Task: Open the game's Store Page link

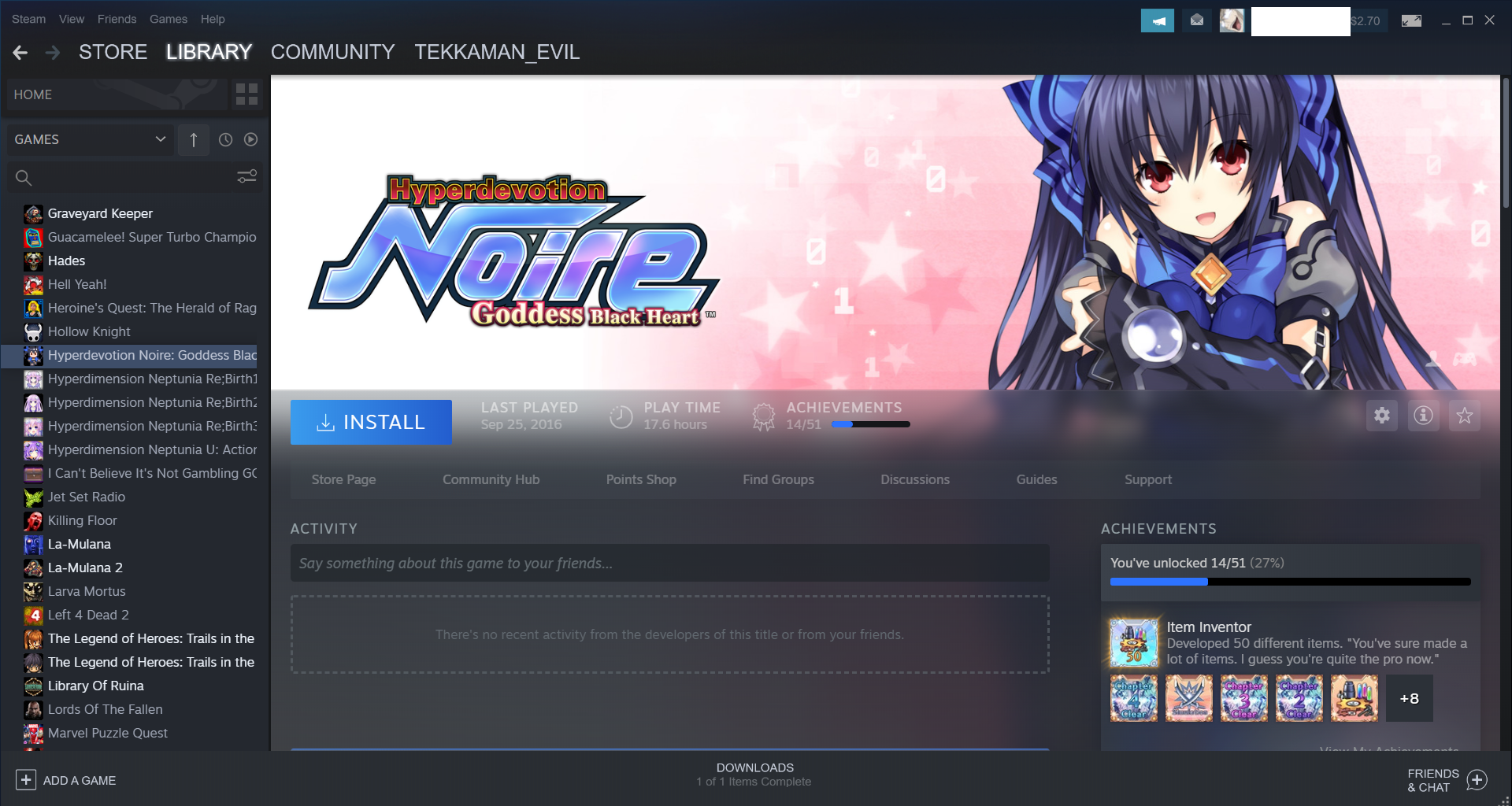Action: click(x=343, y=479)
